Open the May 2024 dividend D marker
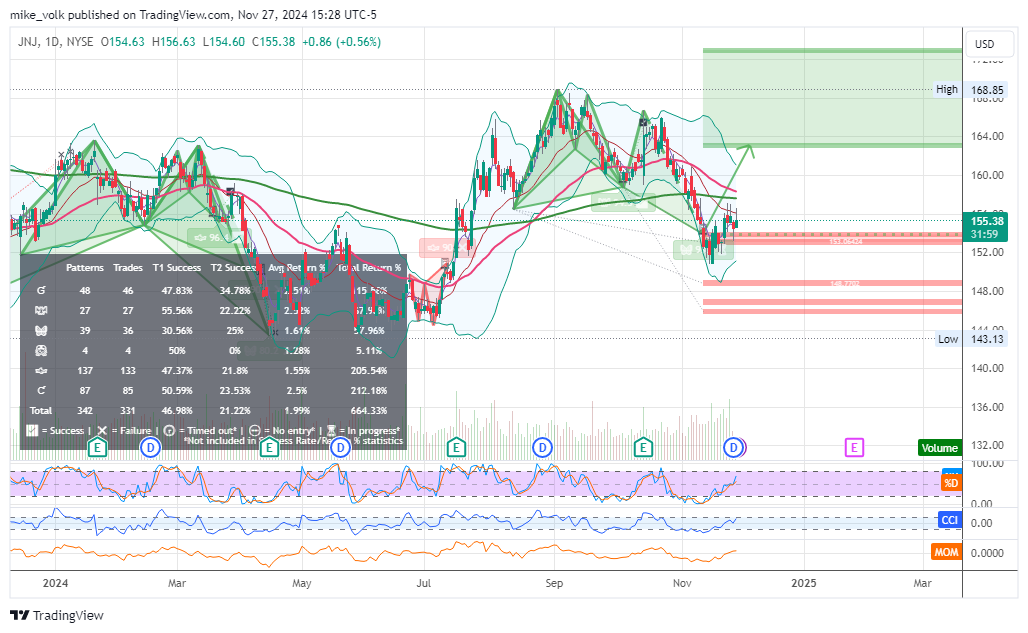 pyautogui.click(x=340, y=448)
